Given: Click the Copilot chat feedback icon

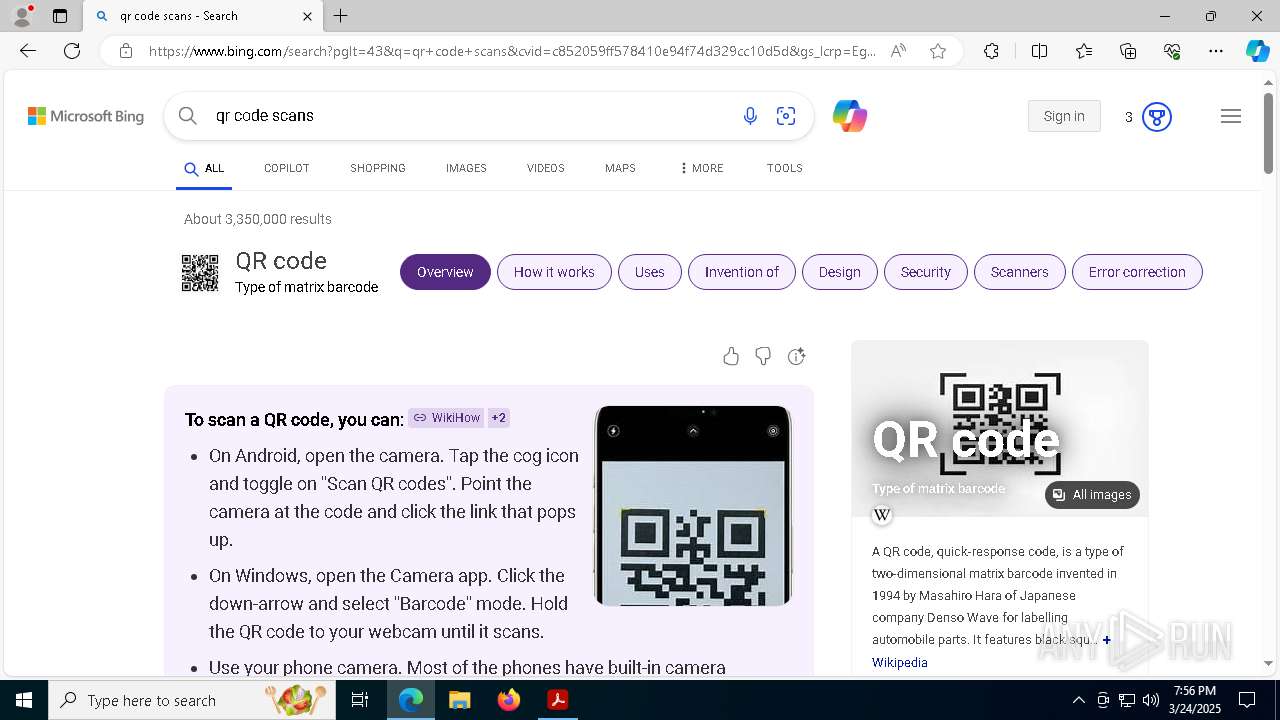Looking at the screenshot, I should tap(796, 356).
